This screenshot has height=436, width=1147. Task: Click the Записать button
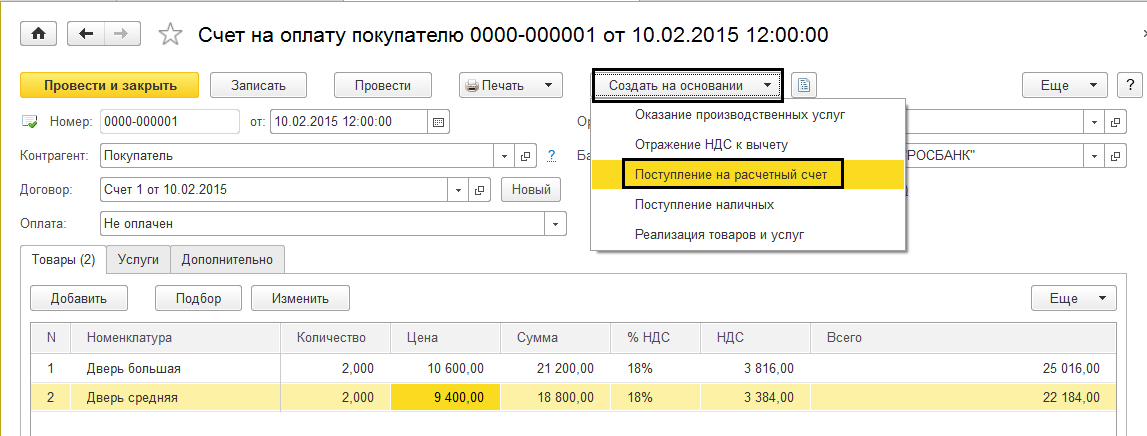[257, 85]
